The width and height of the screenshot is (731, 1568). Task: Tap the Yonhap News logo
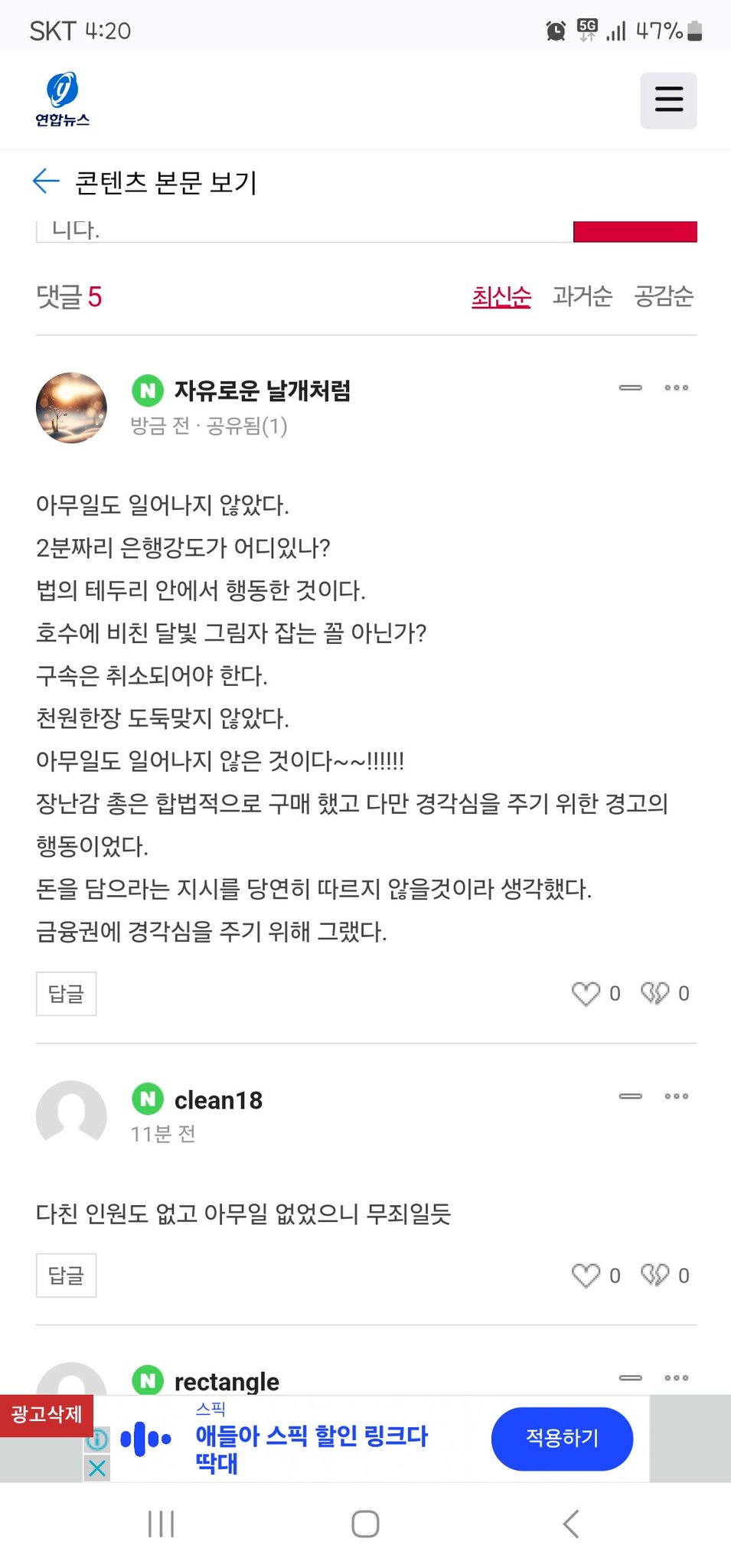(x=62, y=99)
